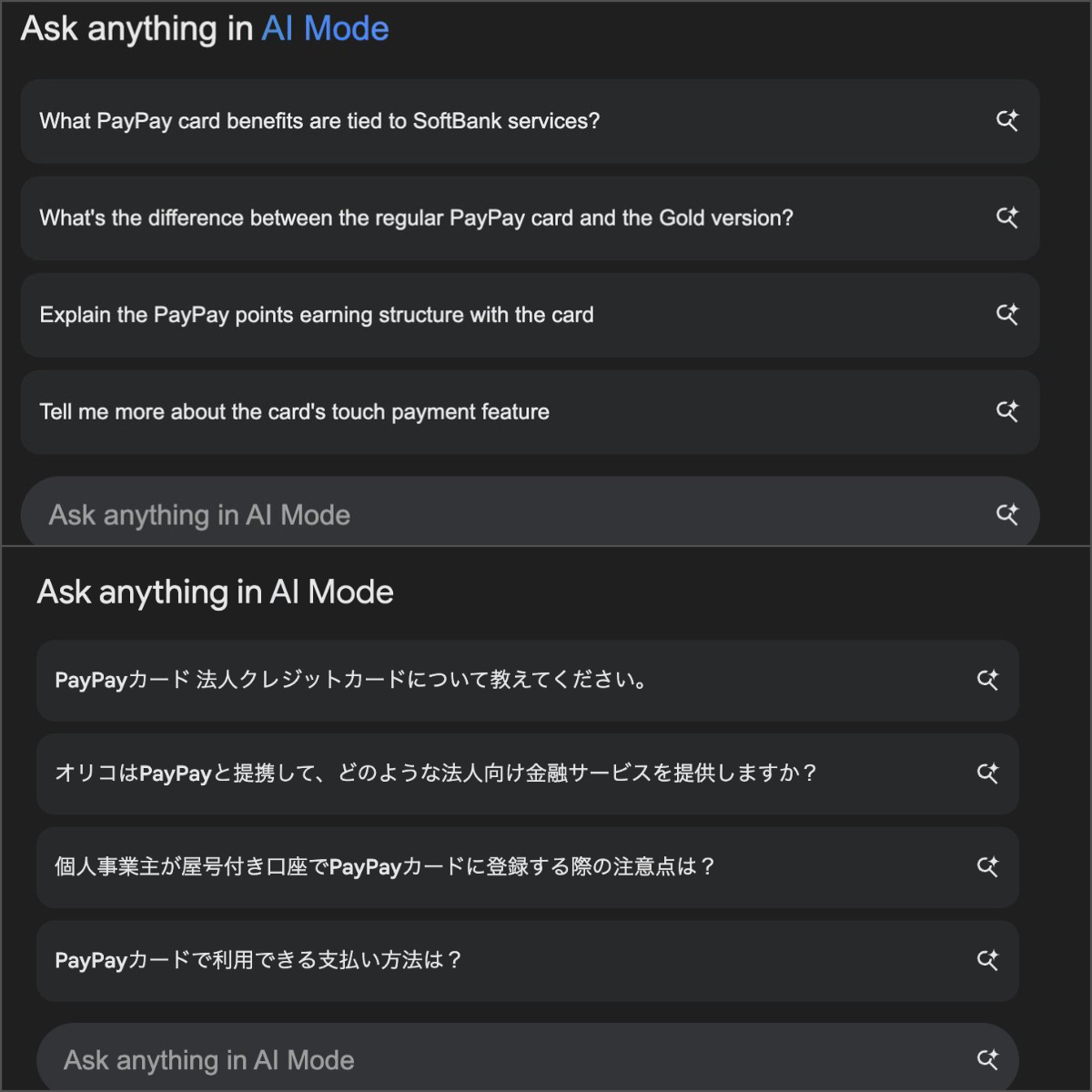The height and width of the screenshot is (1092, 1092).
Task: Pick the 個人事業主 屋号付き口座 suggestion
Action: (x=384, y=867)
